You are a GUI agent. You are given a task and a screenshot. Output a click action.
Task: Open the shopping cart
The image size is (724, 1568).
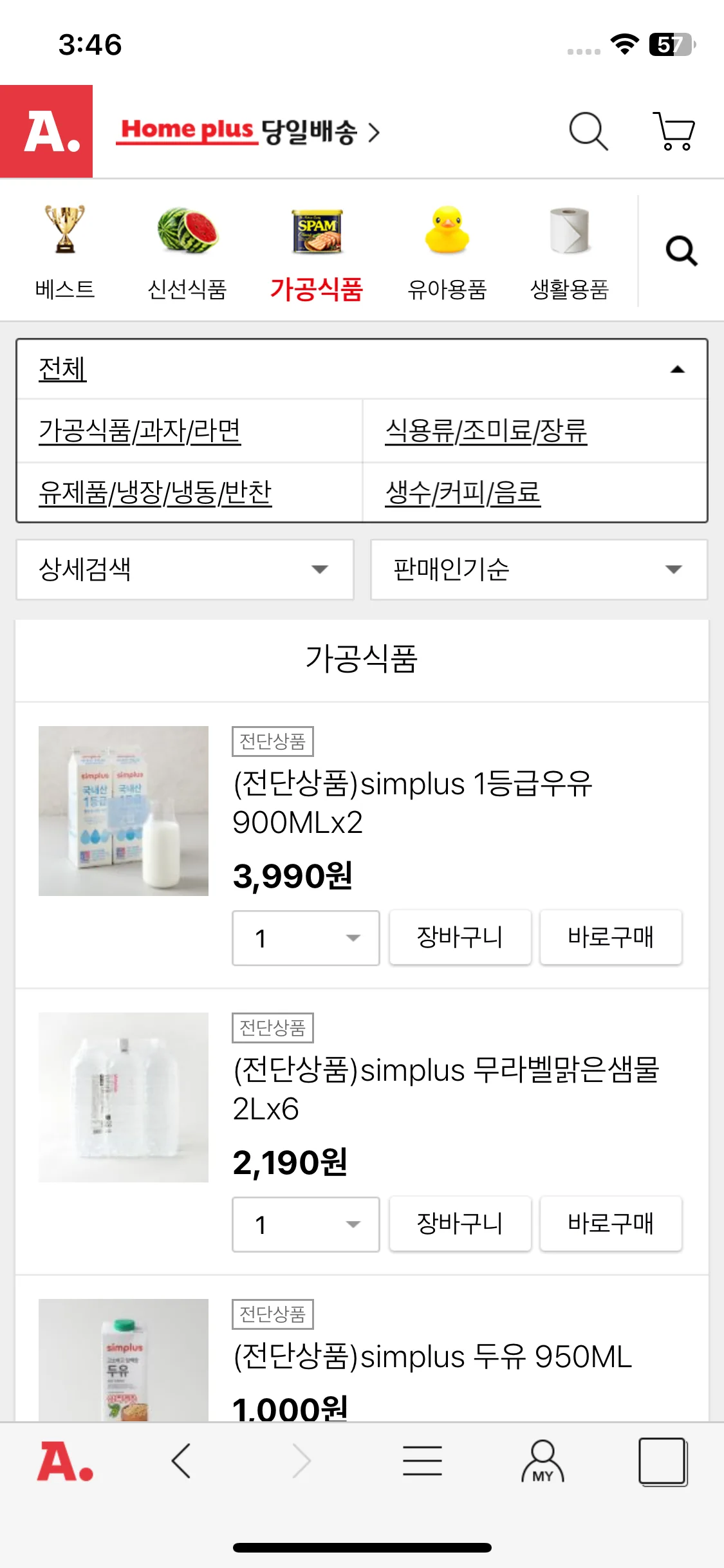pyautogui.click(x=674, y=131)
